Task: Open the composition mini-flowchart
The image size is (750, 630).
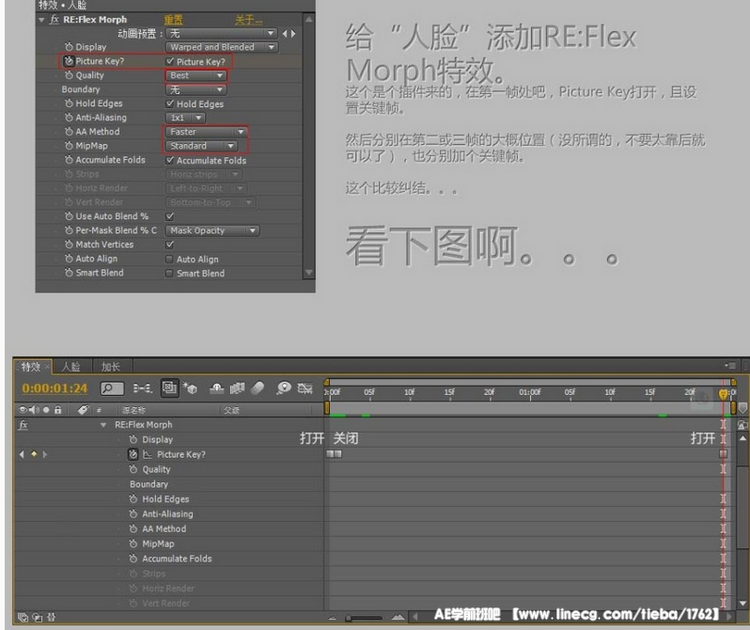Action: pos(142,388)
